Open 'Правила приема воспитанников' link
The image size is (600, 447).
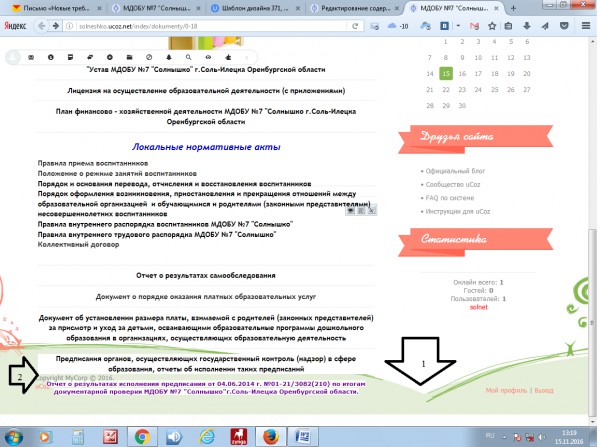click(x=93, y=163)
